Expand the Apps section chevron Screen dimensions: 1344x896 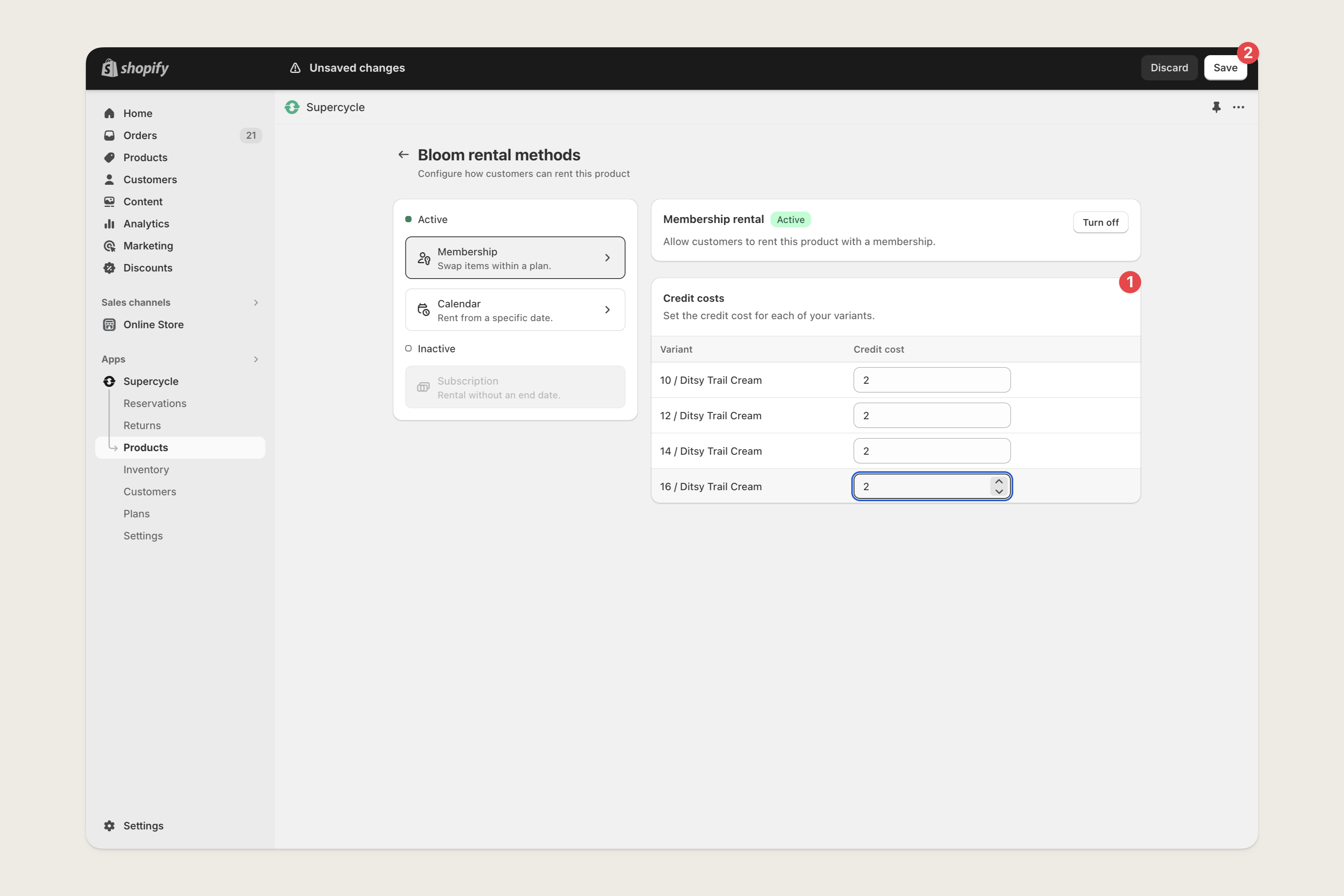256,359
